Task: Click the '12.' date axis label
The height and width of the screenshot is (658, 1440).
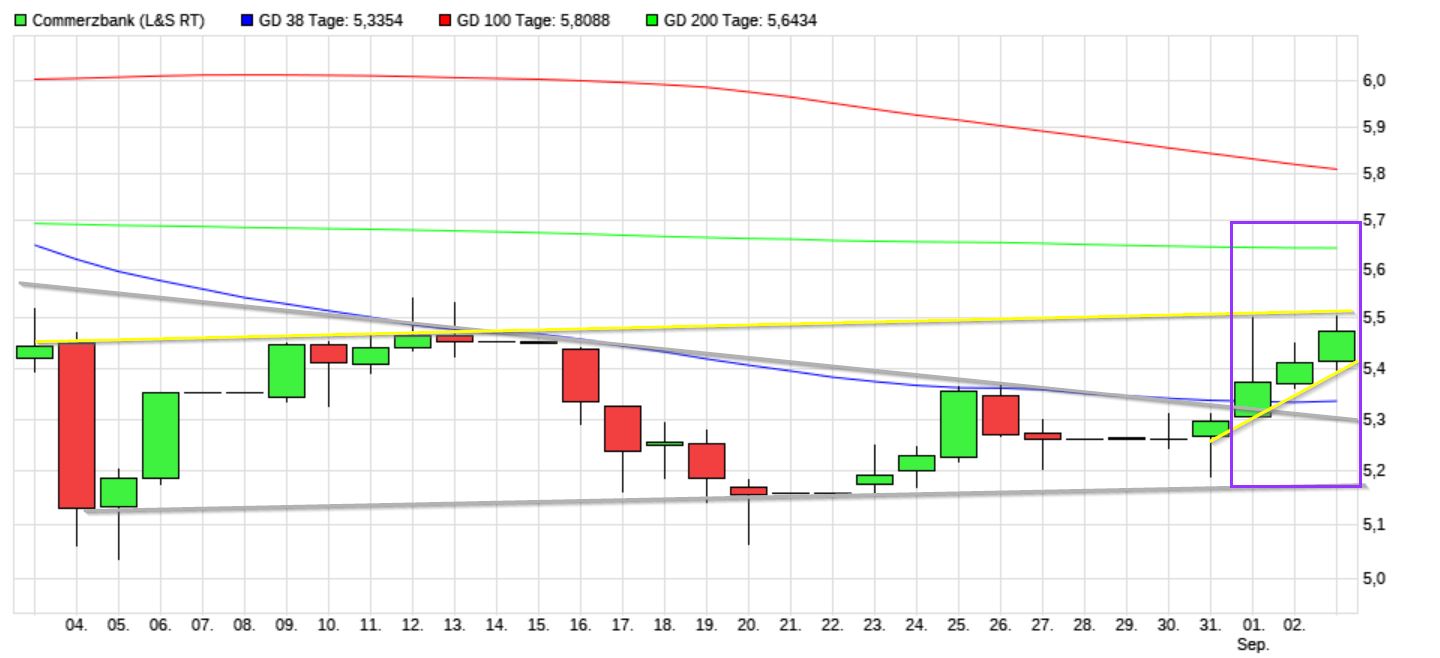Action: 412,626
